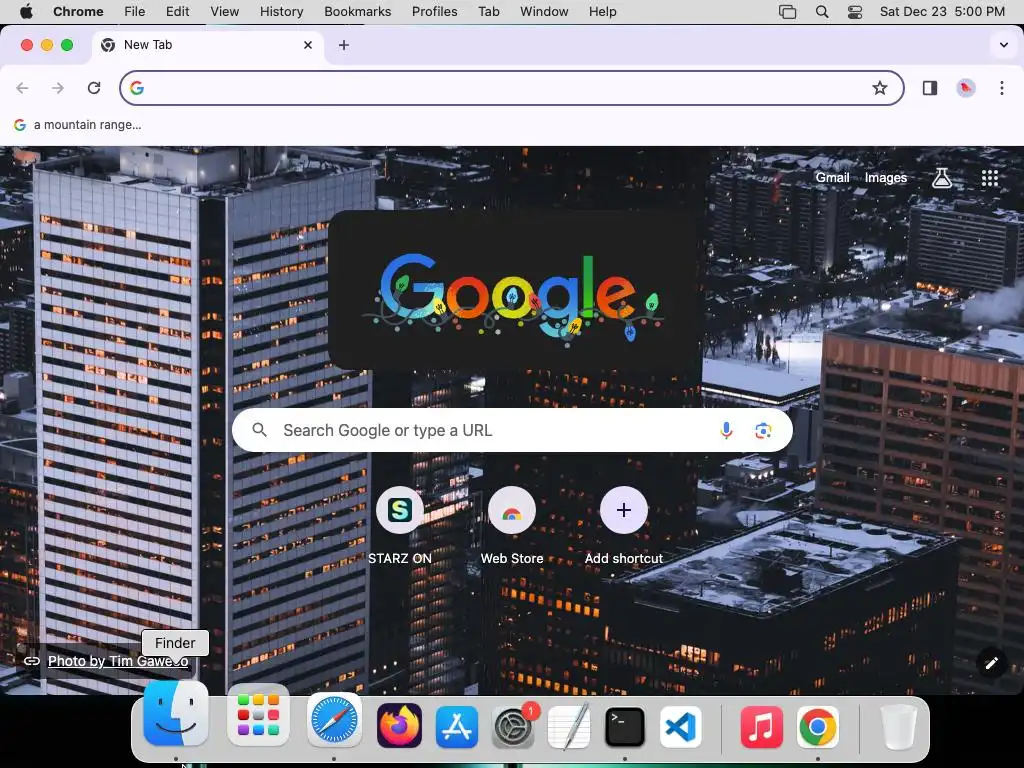Screen dimensions: 1024x768
Task: Click Add shortcut plus button
Action: click(x=624, y=510)
